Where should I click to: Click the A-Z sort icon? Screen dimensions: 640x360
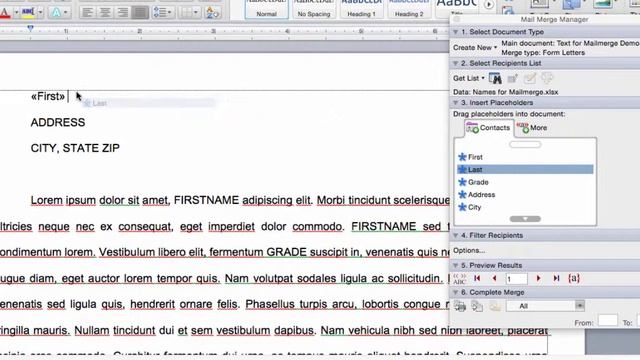pyautogui.click(x=212, y=13)
